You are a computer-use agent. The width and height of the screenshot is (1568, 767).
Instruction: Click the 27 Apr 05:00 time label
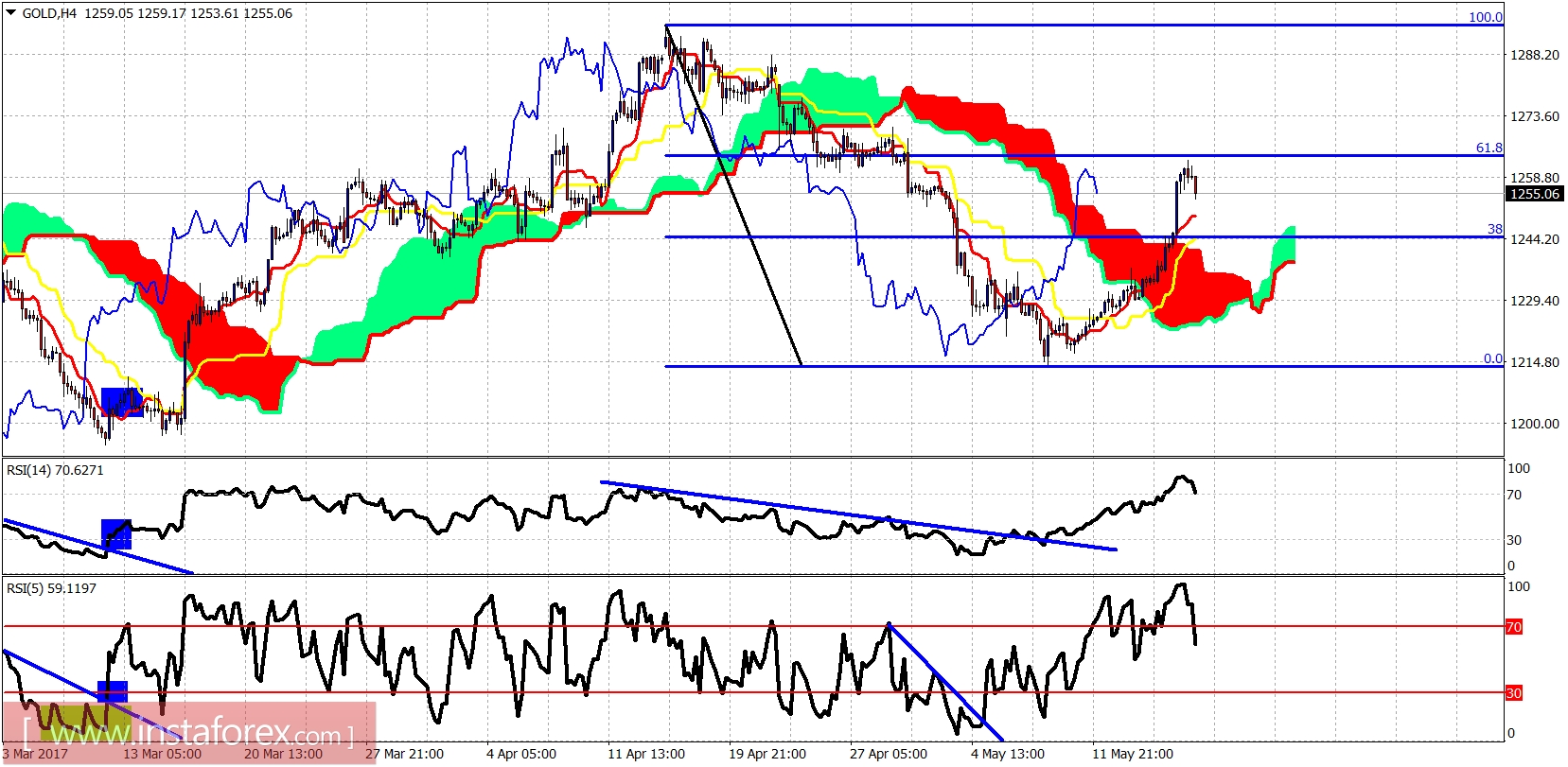tap(889, 754)
